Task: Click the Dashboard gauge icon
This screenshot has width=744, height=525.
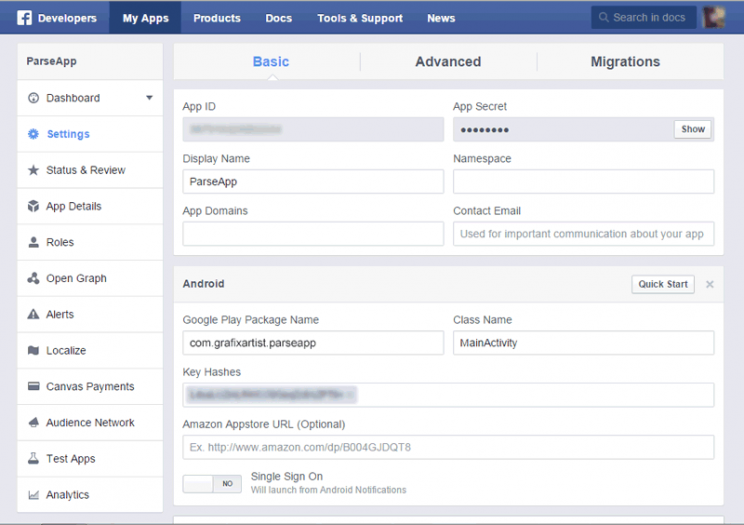Action: click(33, 98)
